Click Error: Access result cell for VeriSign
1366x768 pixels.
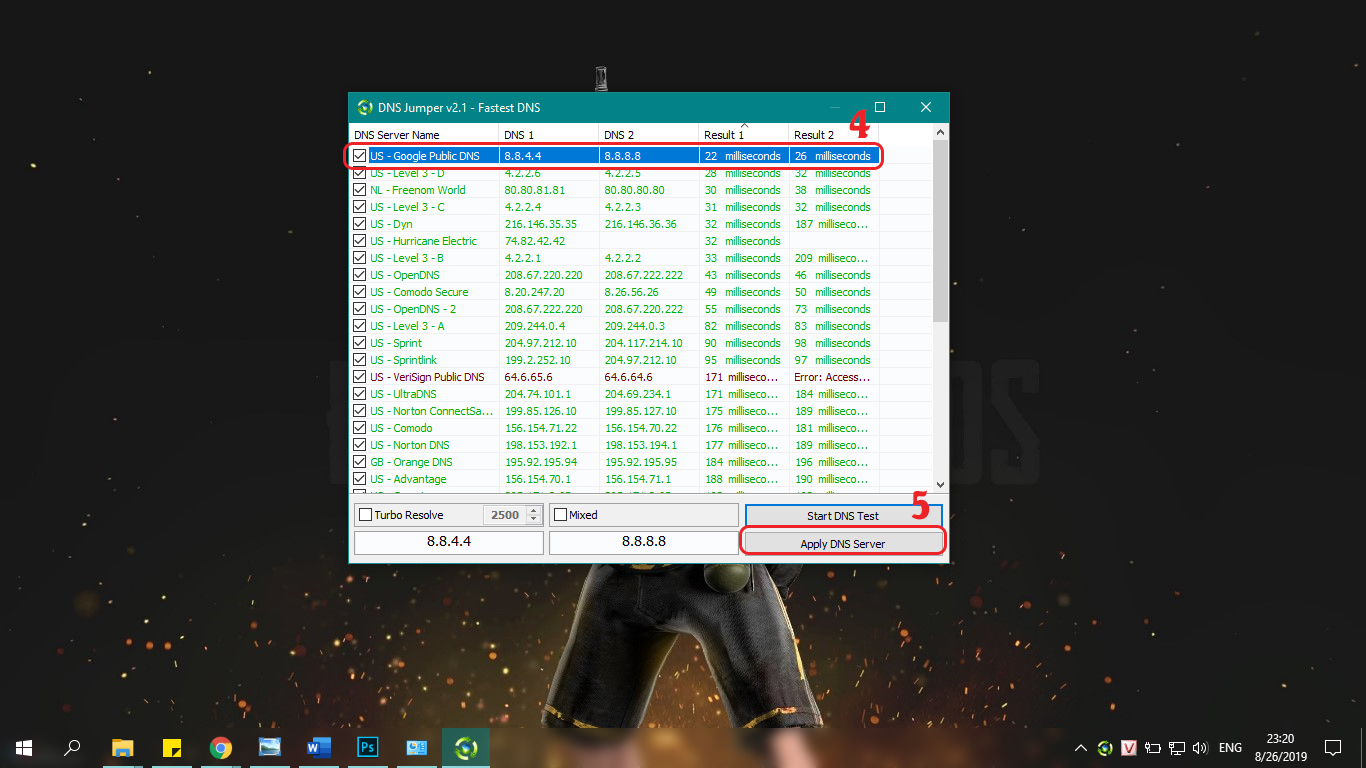pyautogui.click(x=832, y=377)
